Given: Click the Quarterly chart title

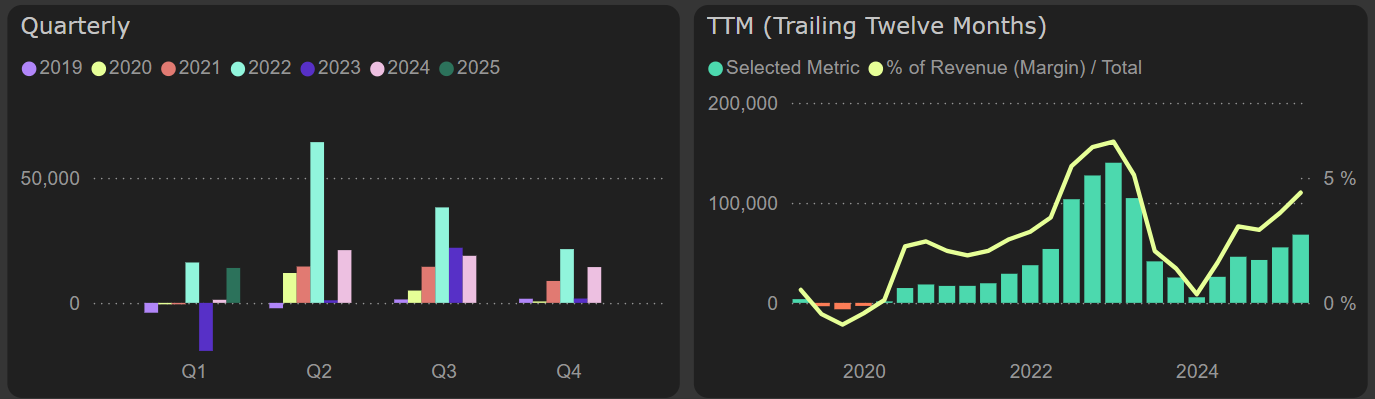Looking at the screenshot, I should (75, 27).
